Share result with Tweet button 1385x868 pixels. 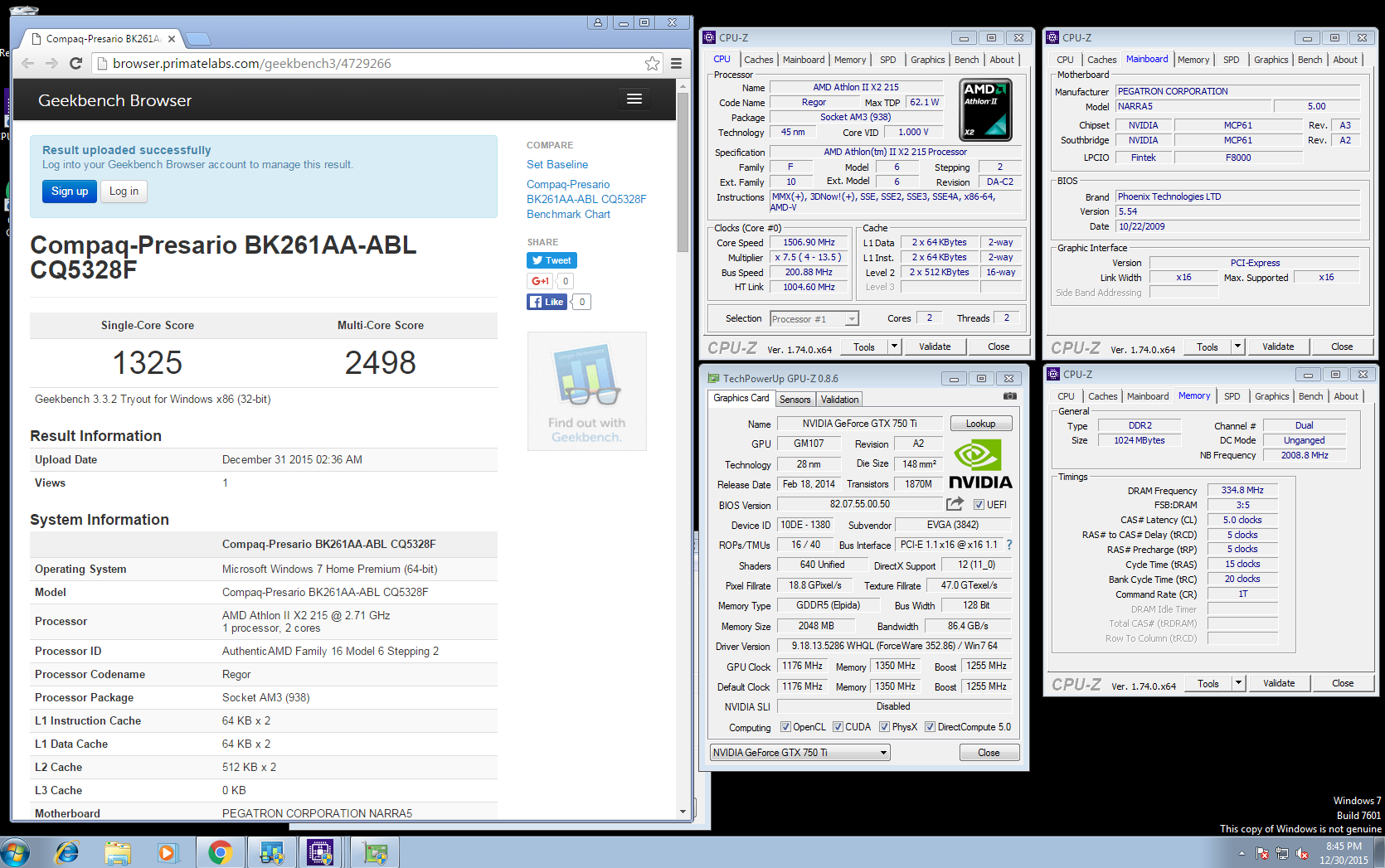552,260
